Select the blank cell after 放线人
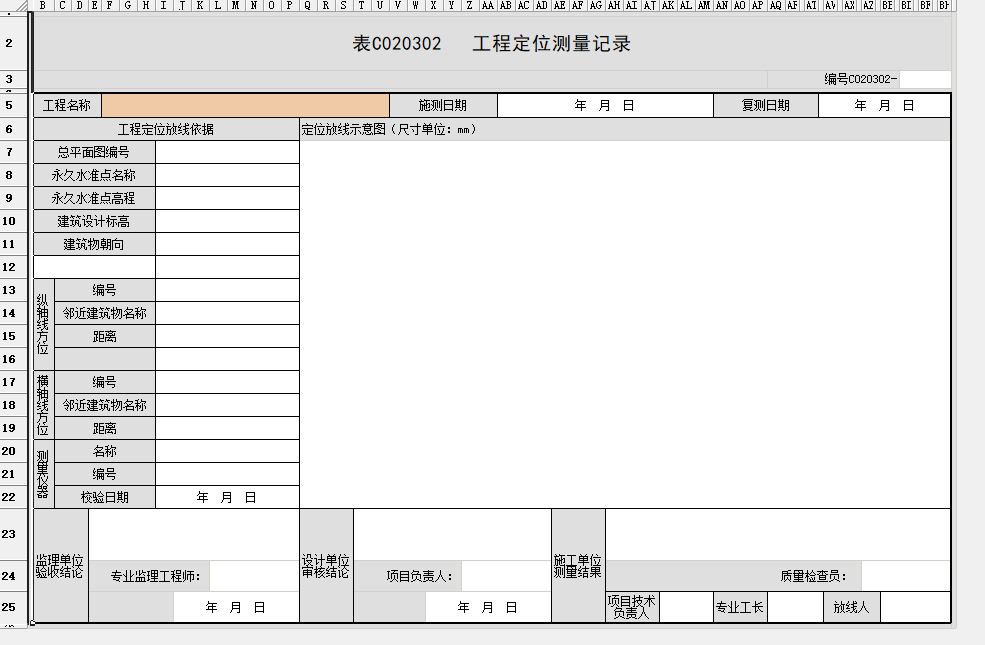 [914, 606]
